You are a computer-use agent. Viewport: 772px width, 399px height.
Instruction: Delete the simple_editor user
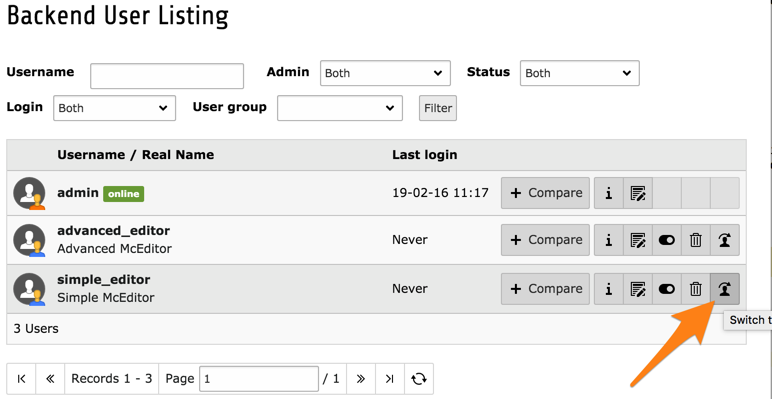(696, 289)
